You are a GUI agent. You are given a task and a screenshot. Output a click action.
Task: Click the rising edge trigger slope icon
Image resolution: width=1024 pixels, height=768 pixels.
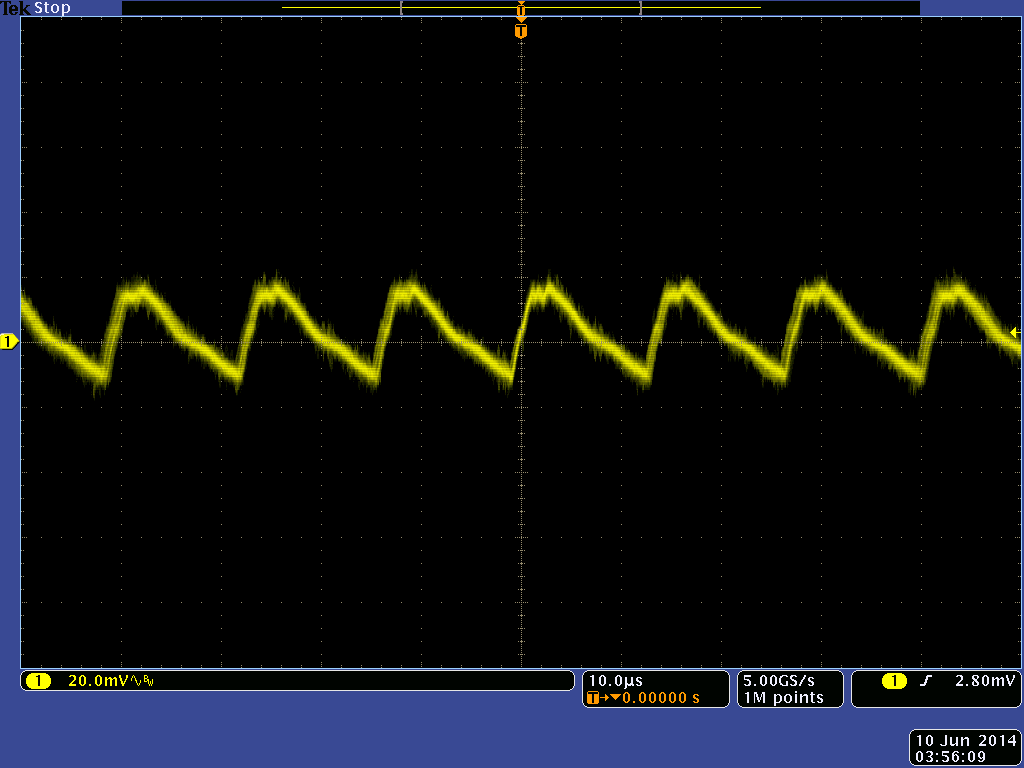[925, 681]
